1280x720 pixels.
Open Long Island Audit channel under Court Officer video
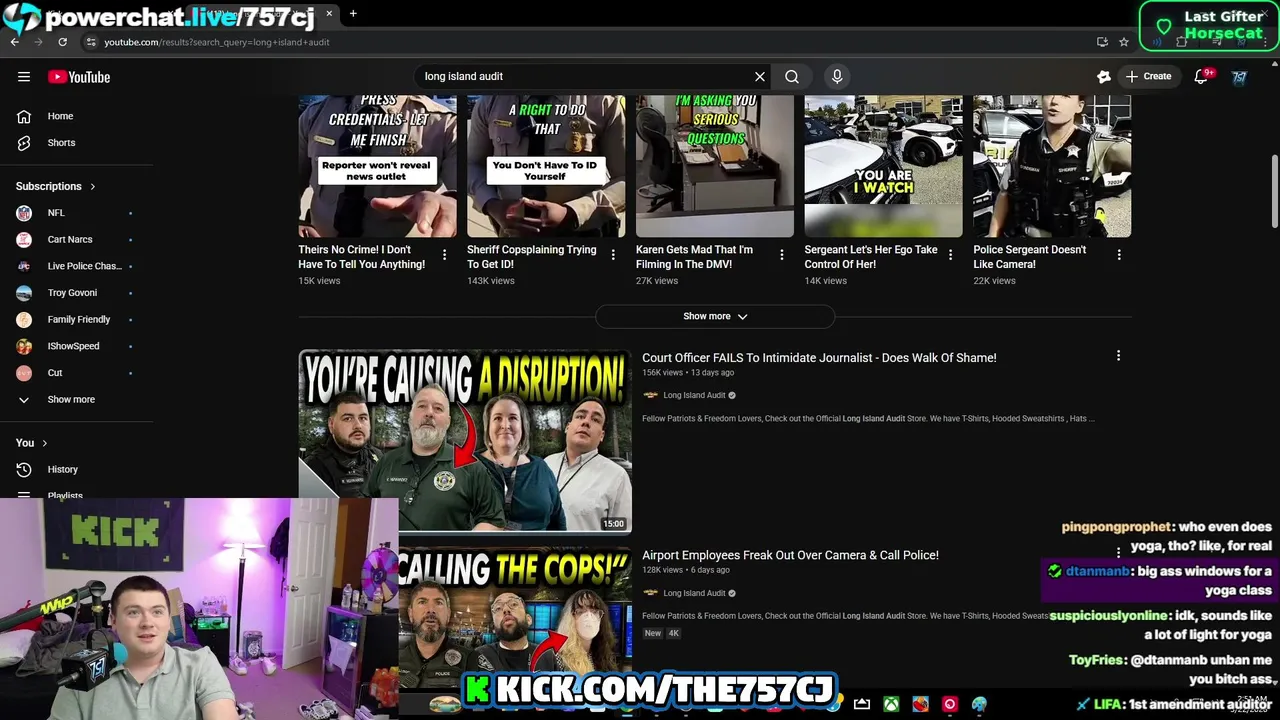pyautogui.click(x=694, y=395)
